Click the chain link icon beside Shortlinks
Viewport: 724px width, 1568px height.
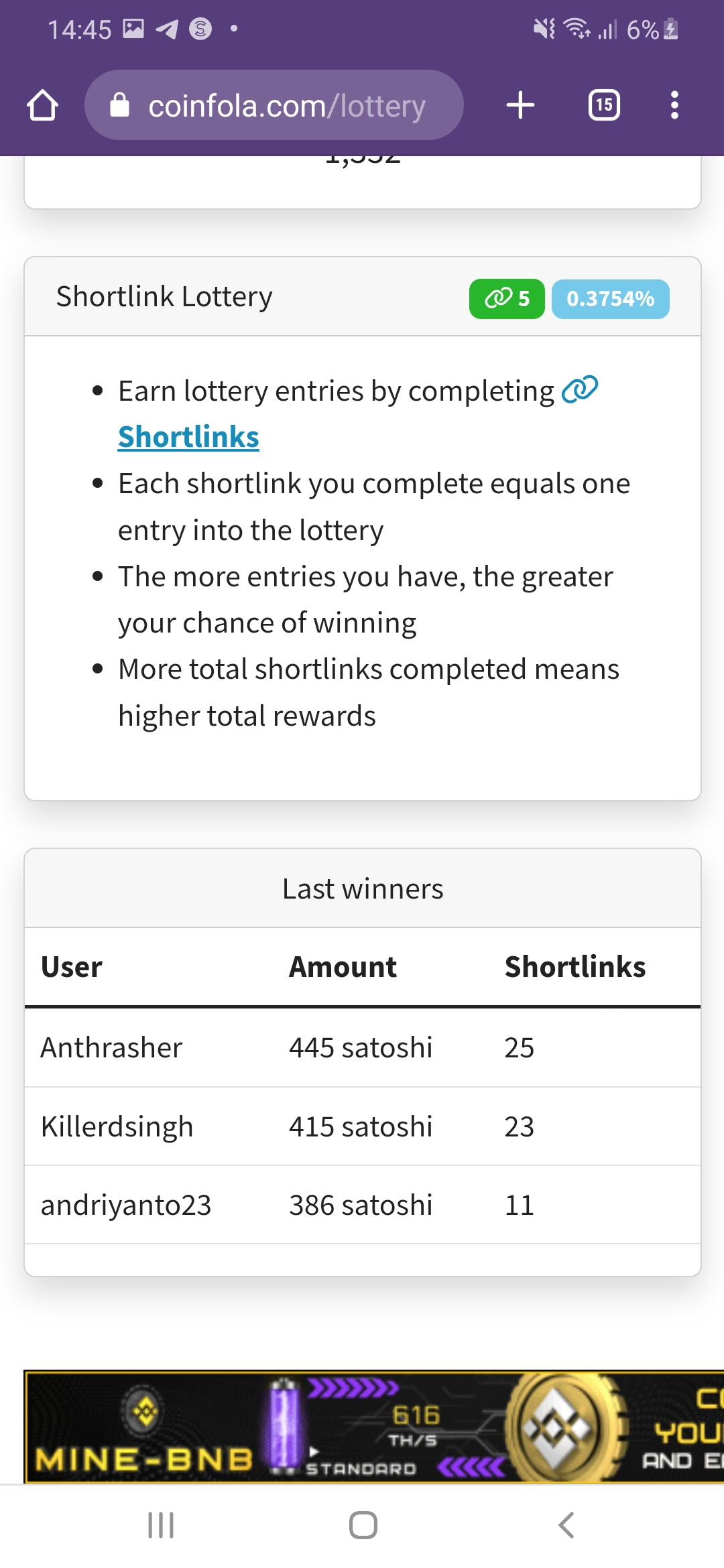pos(579,389)
